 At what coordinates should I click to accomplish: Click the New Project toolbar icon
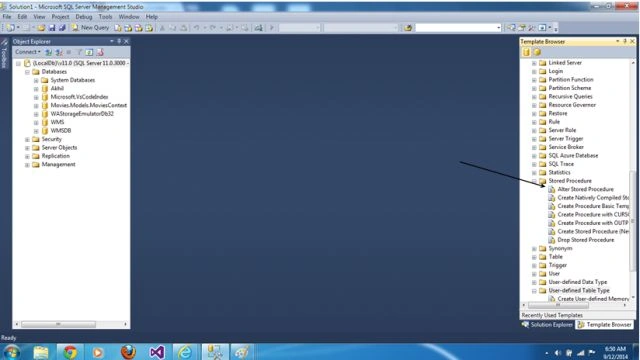coord(11,28)
